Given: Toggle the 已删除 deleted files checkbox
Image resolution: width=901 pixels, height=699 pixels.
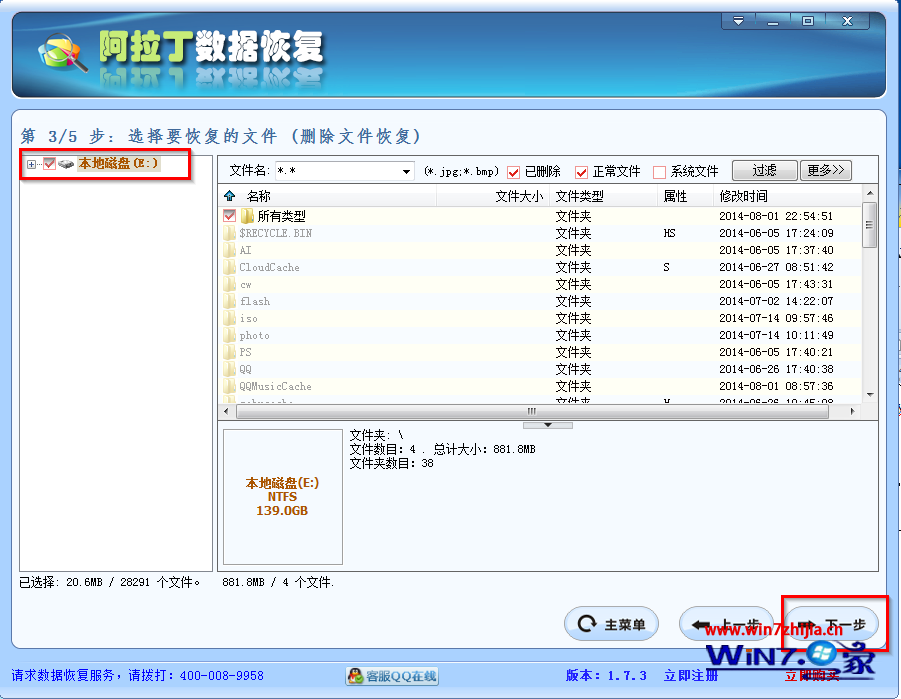Looking at the screenshot, I should (x=514, y=172).
